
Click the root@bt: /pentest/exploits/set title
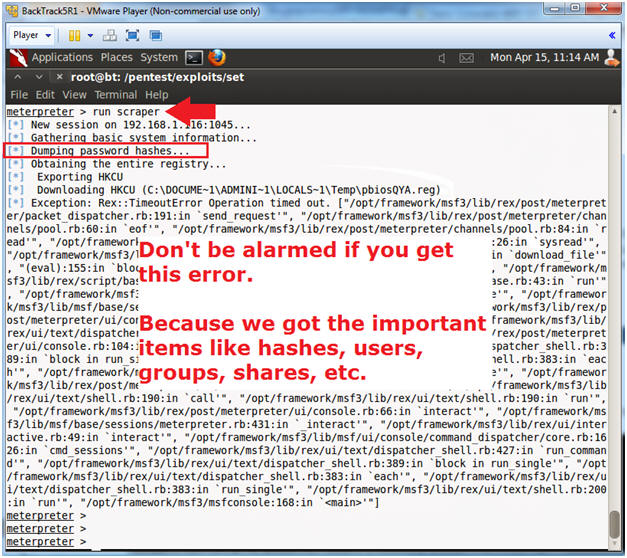pos(158,77)
